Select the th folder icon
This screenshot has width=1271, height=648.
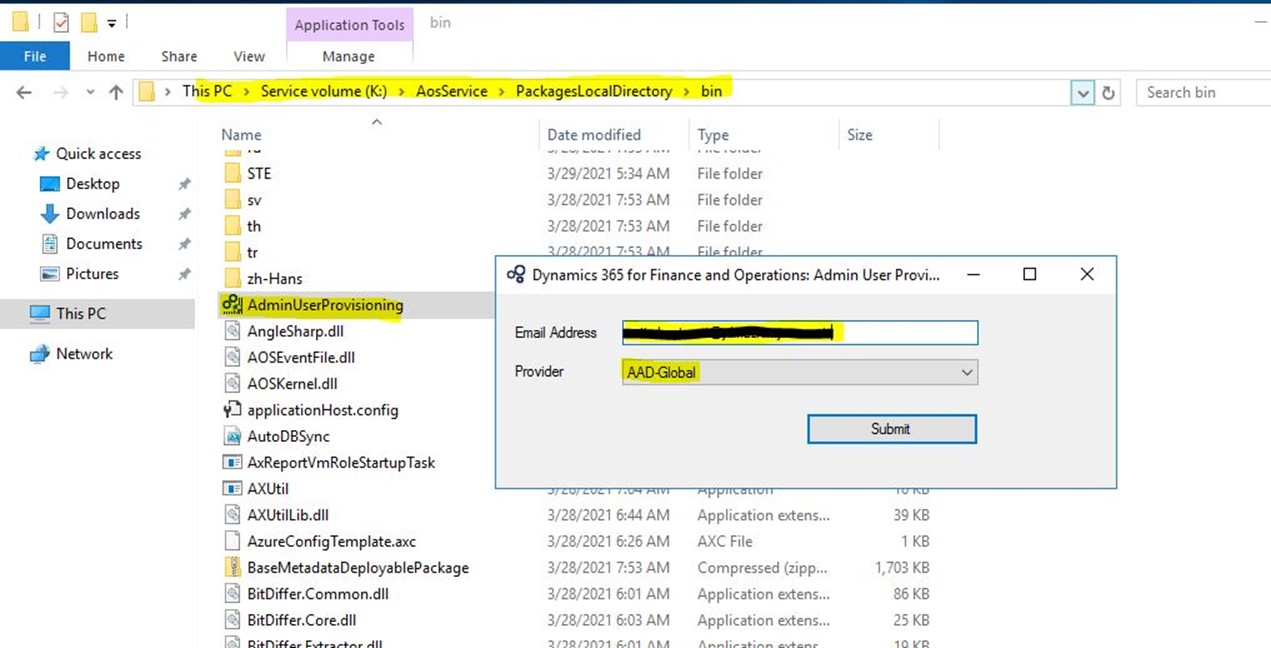tap(232, 226)
